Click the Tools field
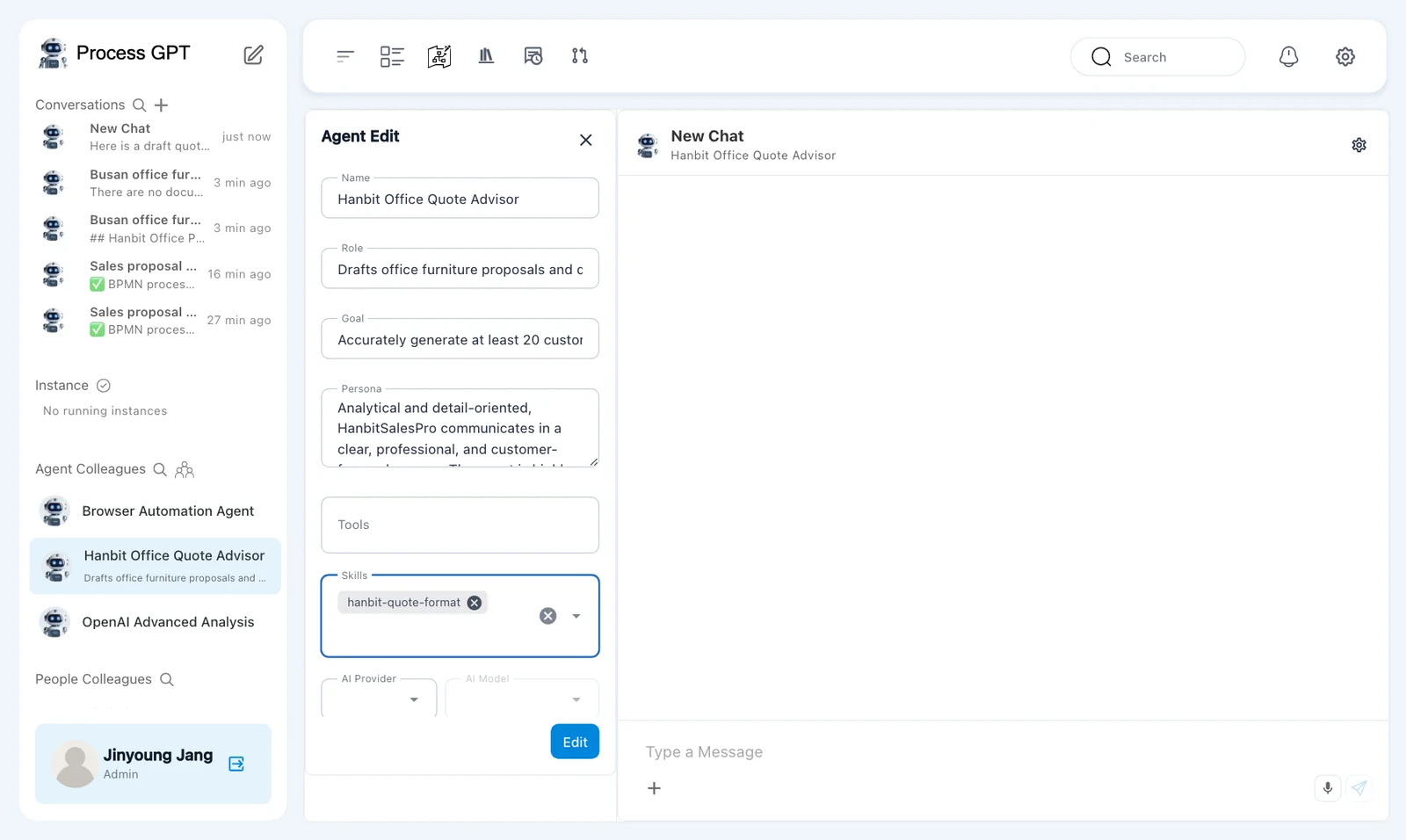This screenshot has height=840, width=1406. click(460, 525)
